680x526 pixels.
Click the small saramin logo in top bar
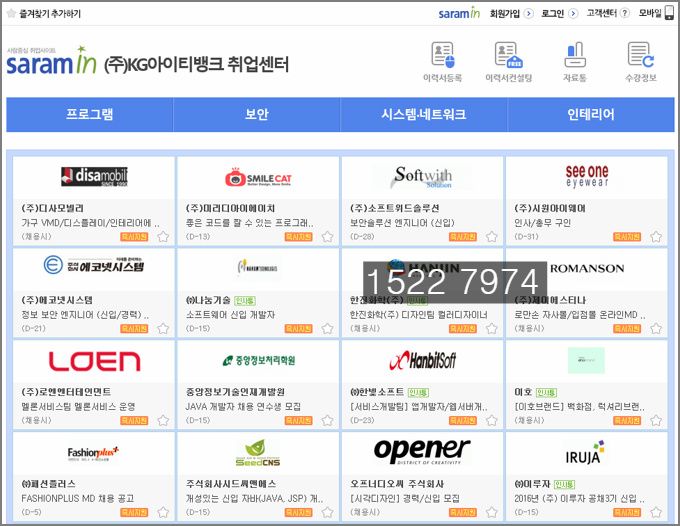point(459,13)
